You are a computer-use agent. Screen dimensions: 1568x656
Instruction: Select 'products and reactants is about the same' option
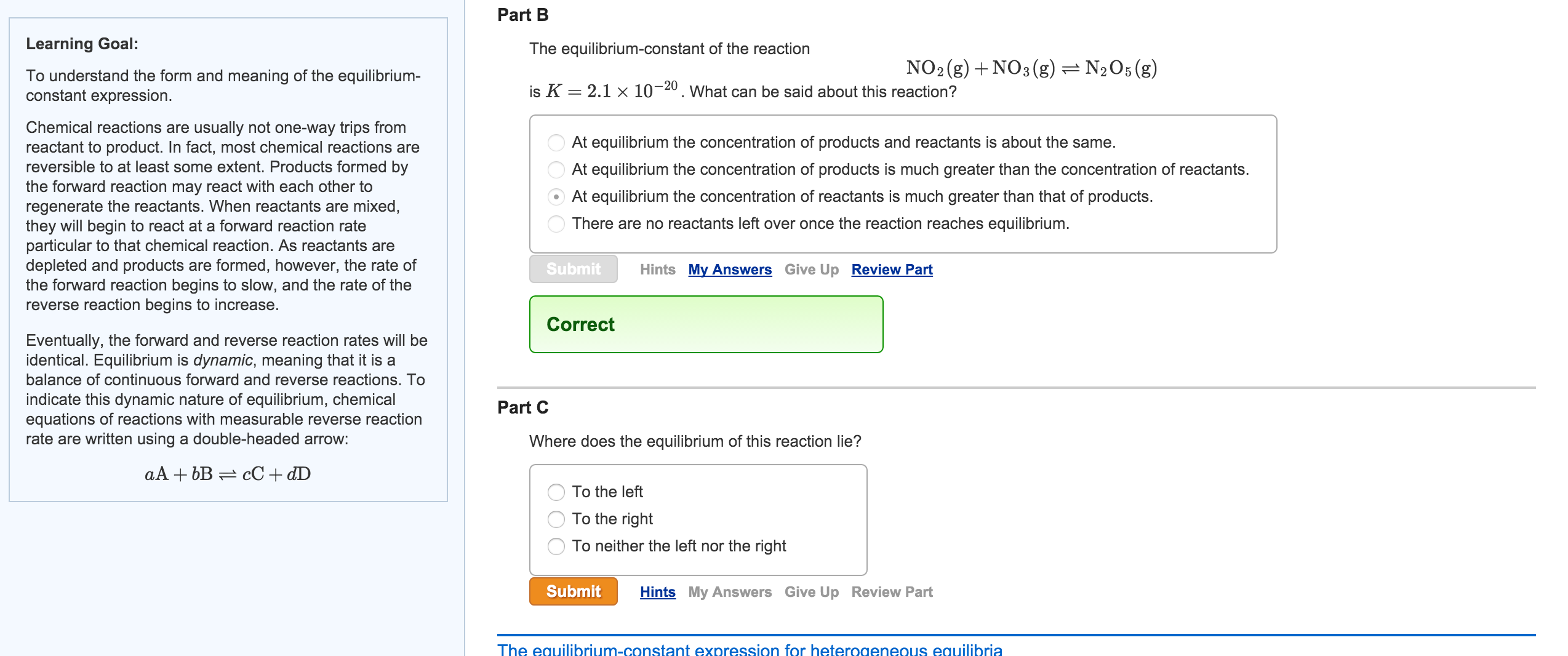coord(556,143)
